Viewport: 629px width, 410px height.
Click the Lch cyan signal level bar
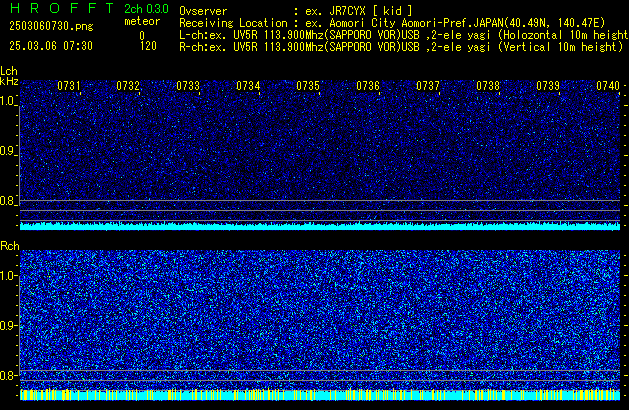(320, 226)
